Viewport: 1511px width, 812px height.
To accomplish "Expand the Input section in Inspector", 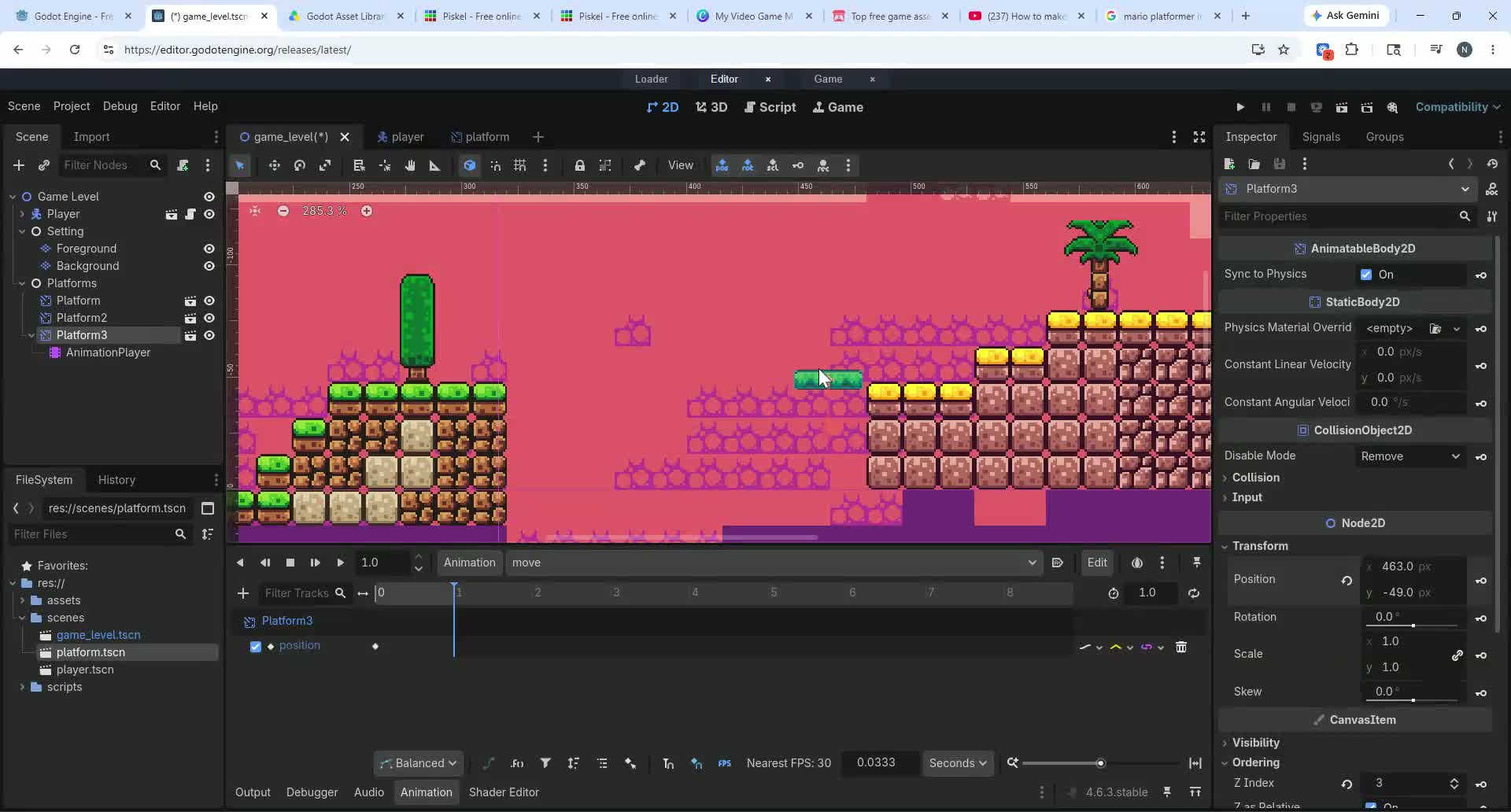I will (1247, 497).
